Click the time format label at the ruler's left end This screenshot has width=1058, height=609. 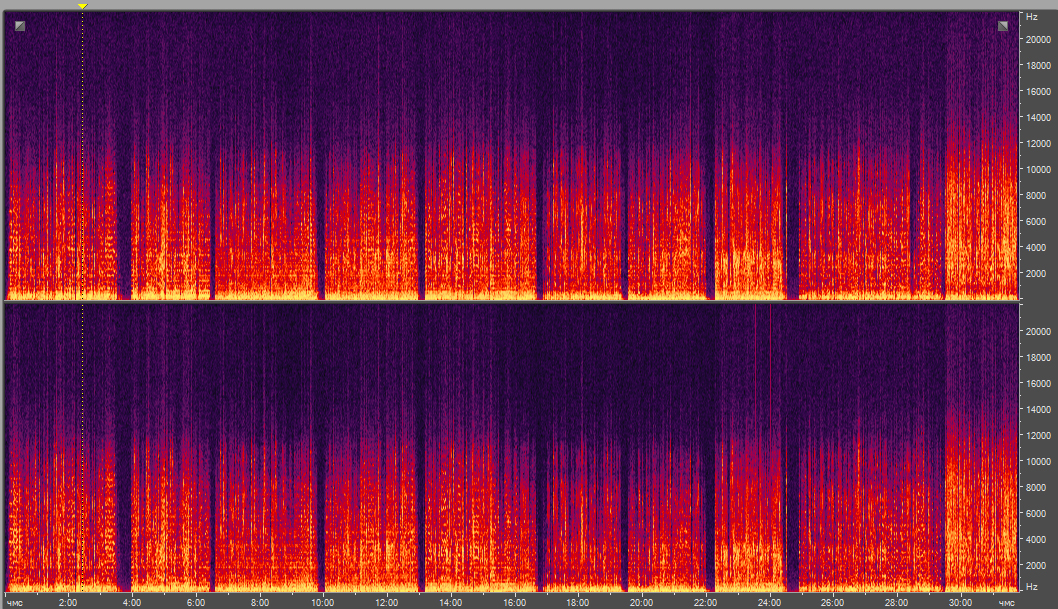[15, 603]
